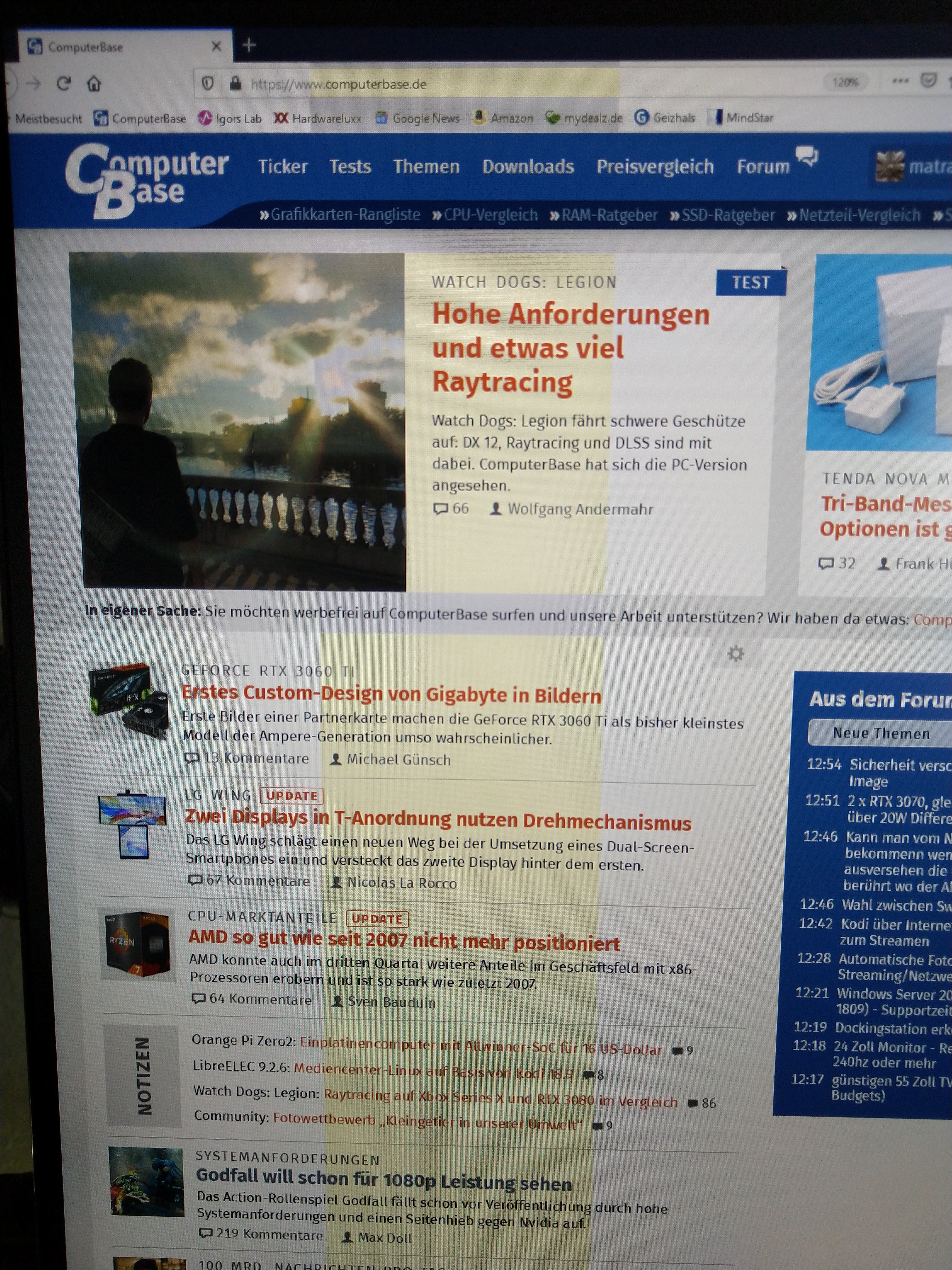Open the Downloads section in site navigation
The image size is (952, 1270).
coord(529,167)
